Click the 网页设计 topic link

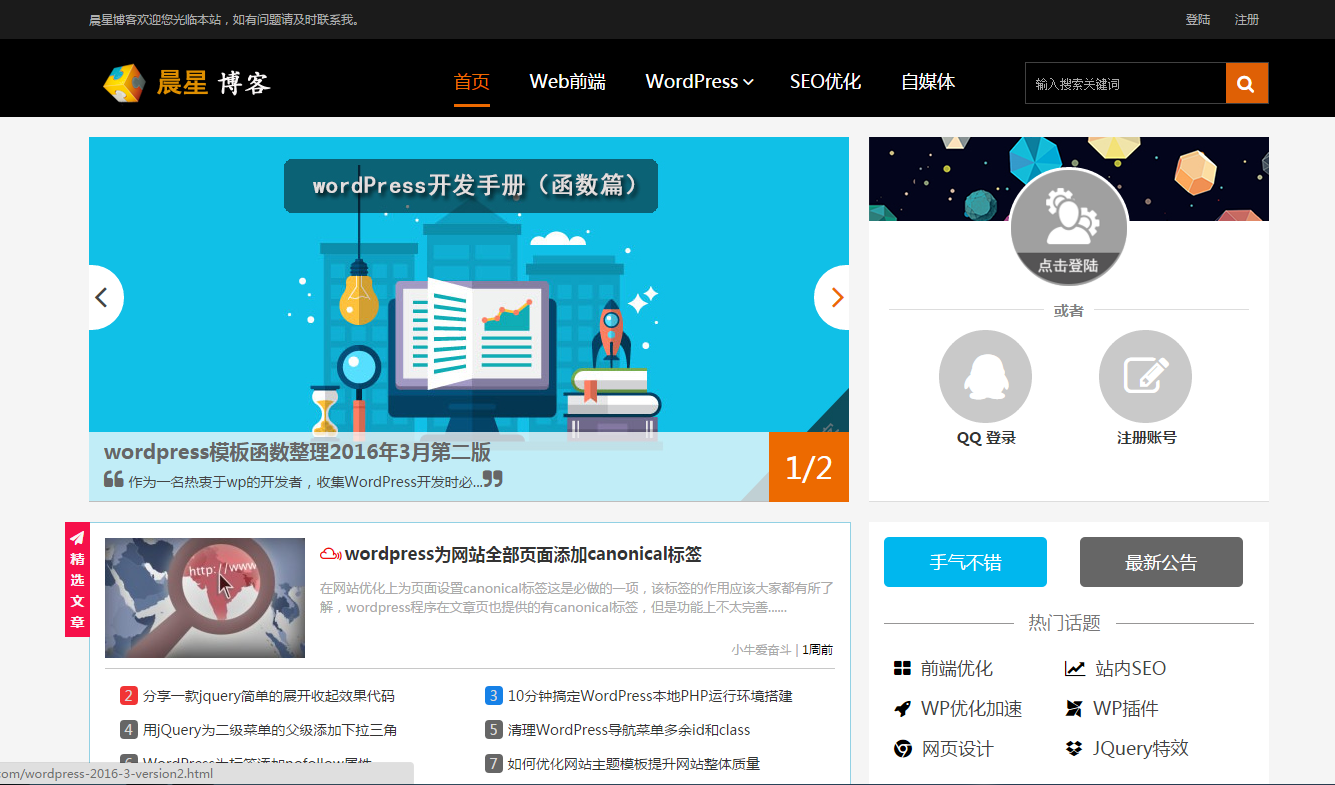tap(957, 749)
